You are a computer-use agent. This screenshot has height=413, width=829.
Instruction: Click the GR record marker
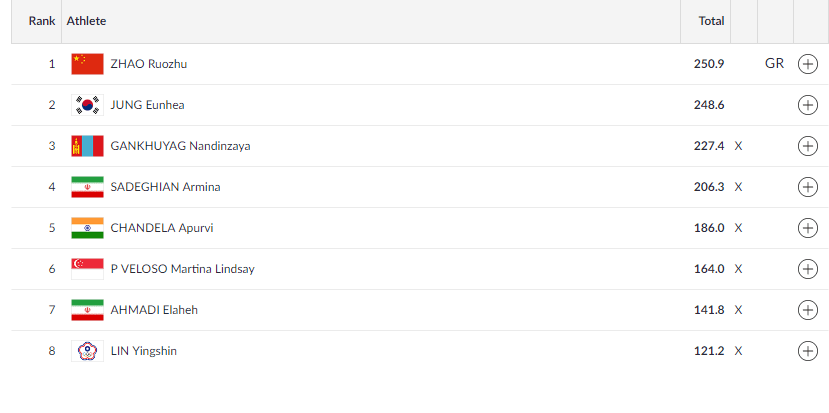coord(775,64)
